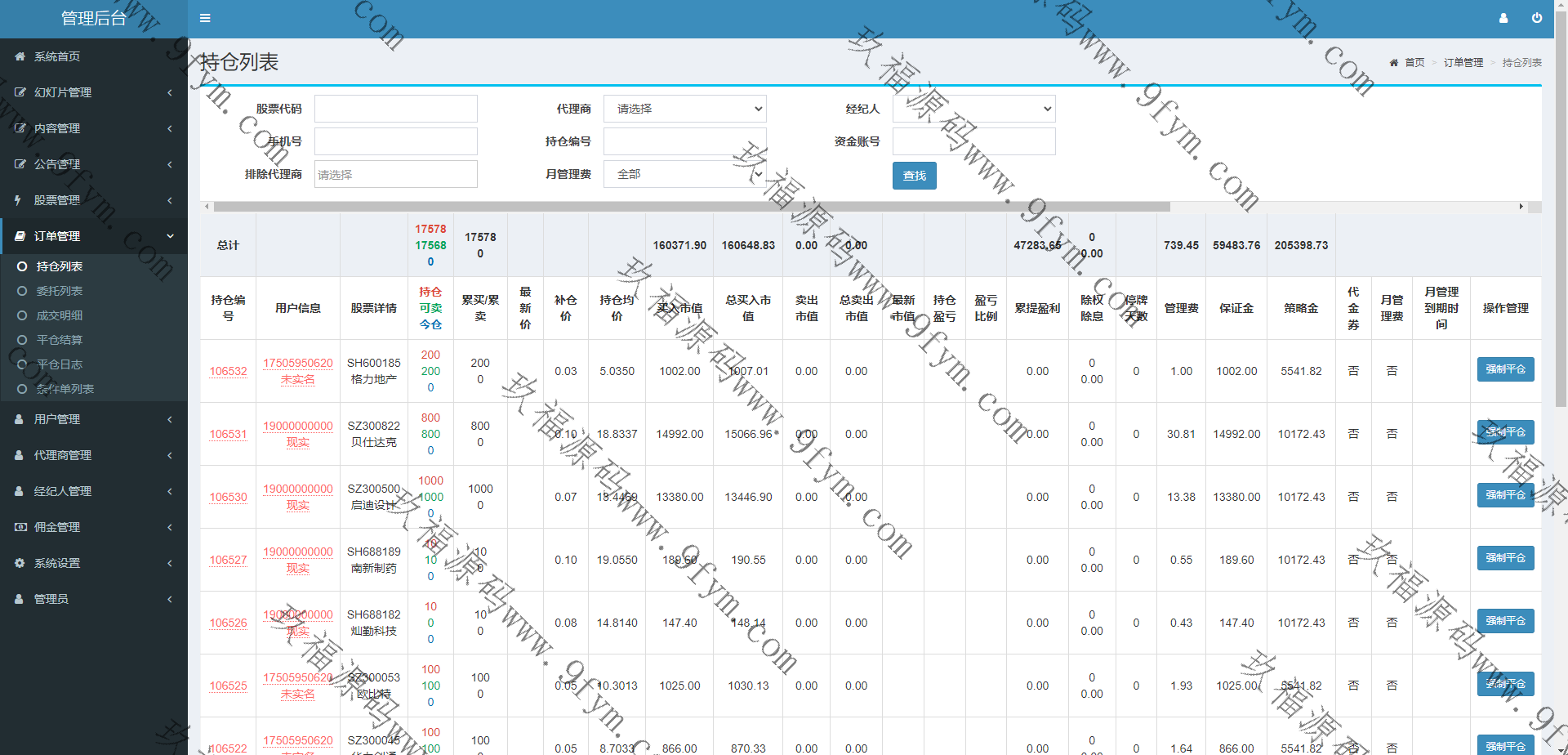Click the user profile icon in header
This screenshot has width=1568, height=755.
coord(1503,18)
